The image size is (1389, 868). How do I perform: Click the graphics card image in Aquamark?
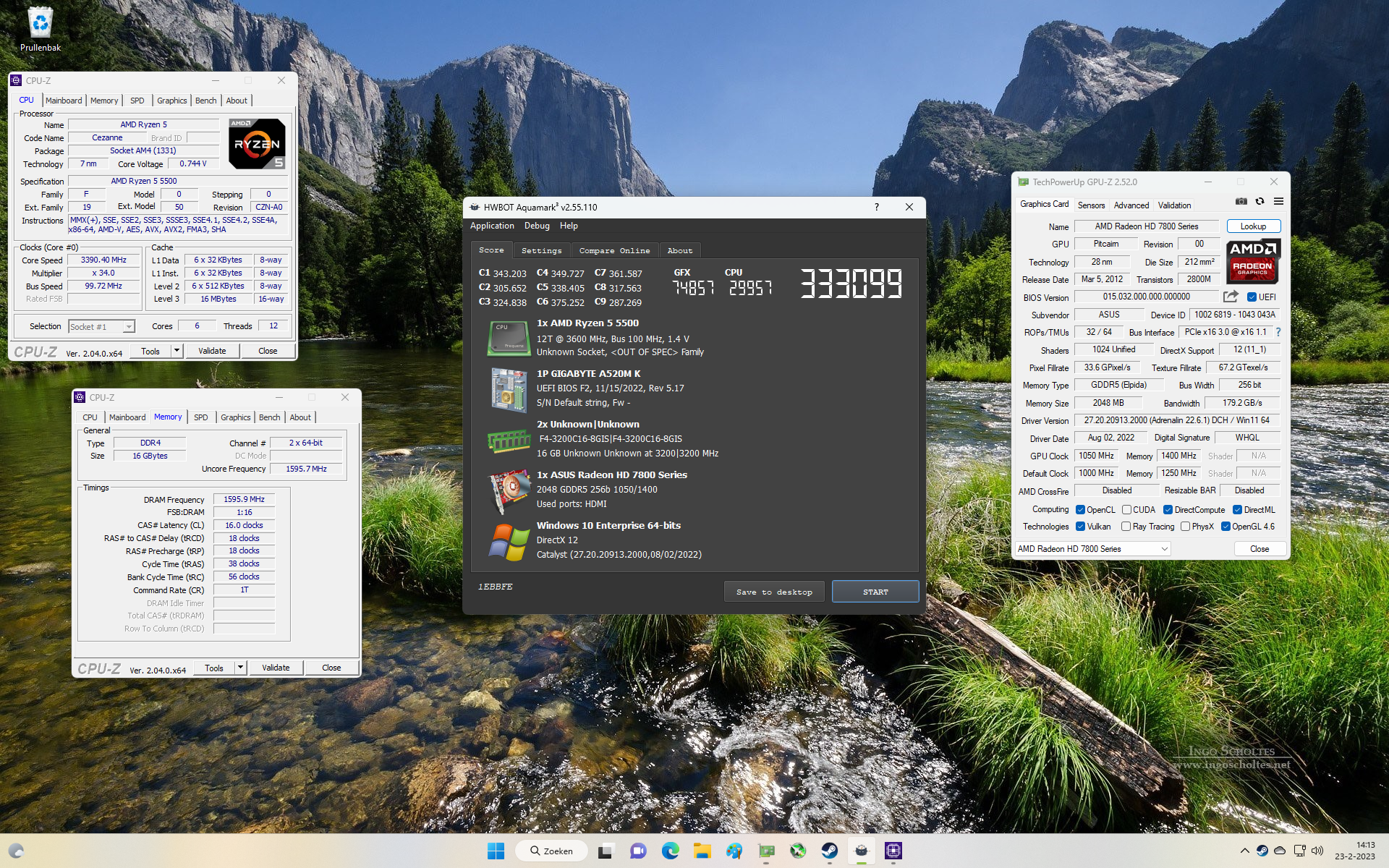click(509, 491)
